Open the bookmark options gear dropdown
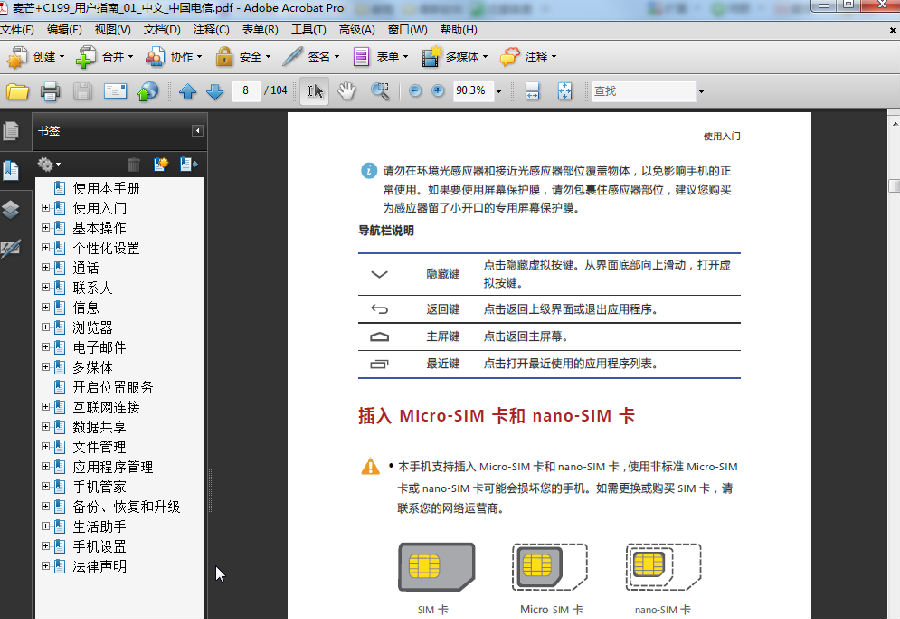This screenshot has width=900, height=619. (x=50, y=163)
